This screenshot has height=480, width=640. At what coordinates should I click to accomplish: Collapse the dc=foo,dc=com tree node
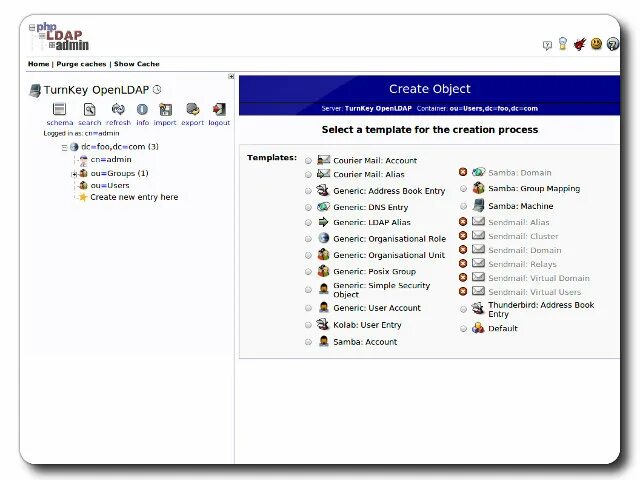tap(64, 147)
